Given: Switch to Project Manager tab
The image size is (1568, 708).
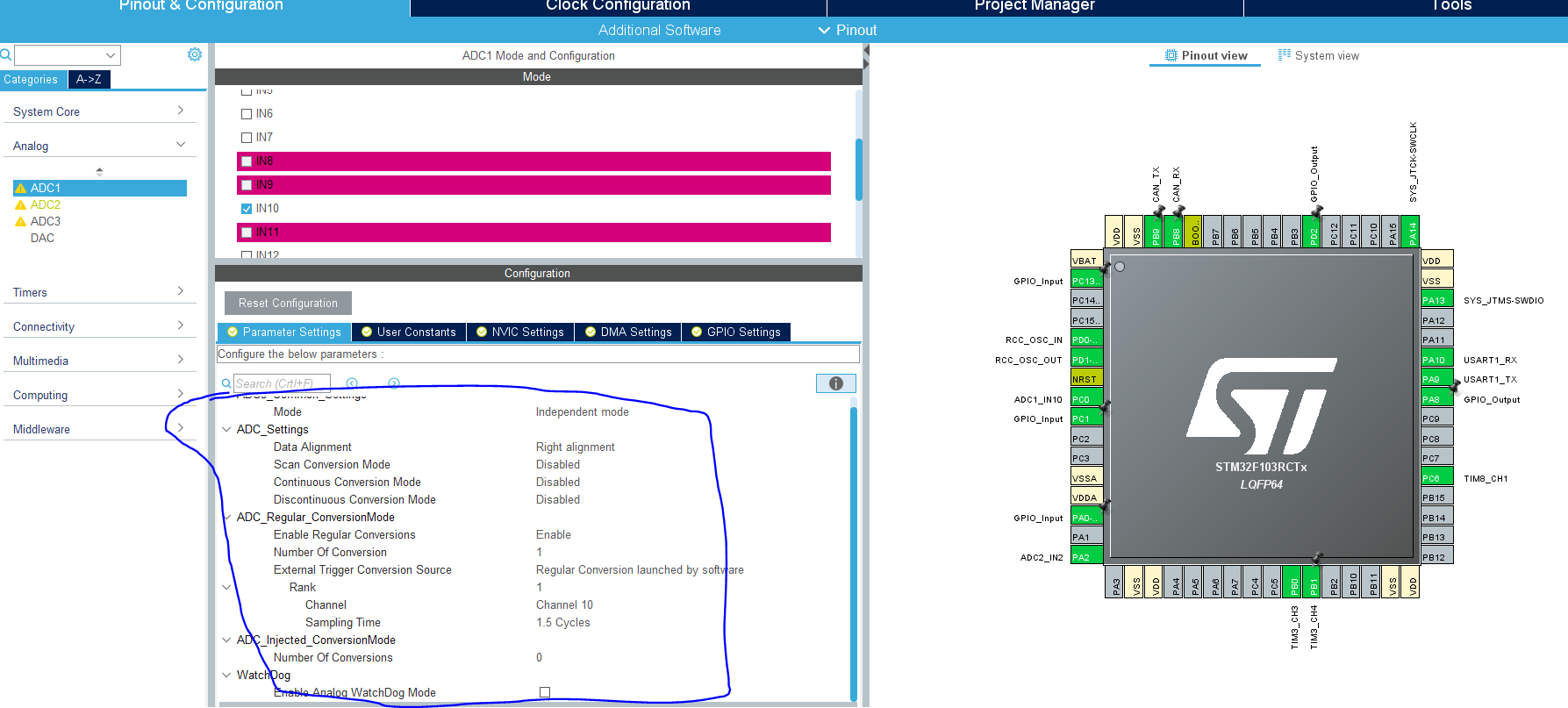Looking at the screenshot, I should click(1035, 6).
